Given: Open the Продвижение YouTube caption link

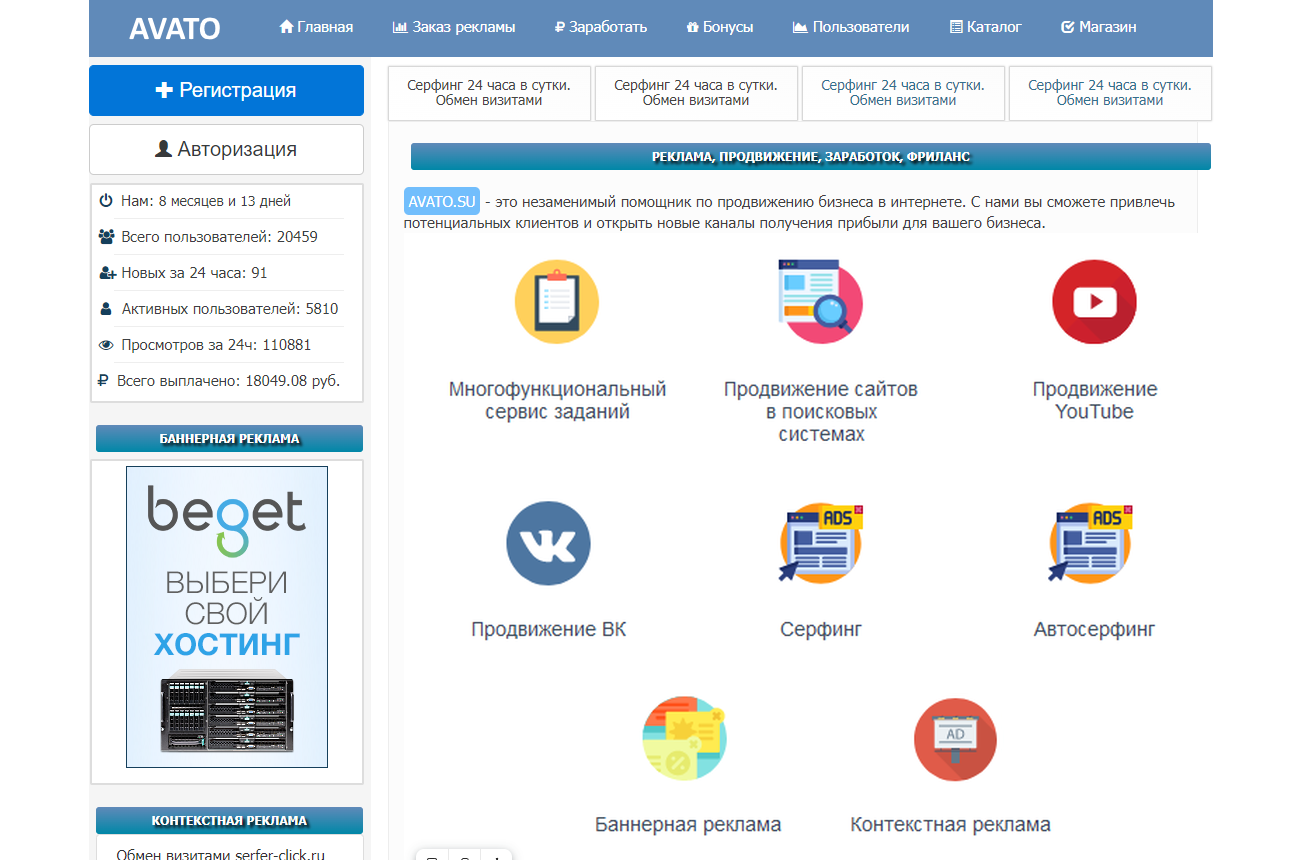Looking at the screenshot, I should 1095,400.
